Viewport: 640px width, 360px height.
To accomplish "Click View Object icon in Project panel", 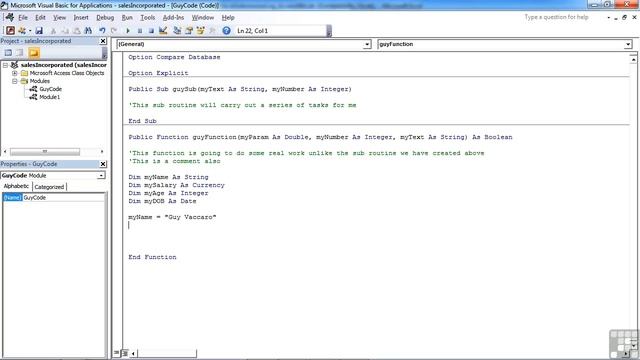I will 20,53.
